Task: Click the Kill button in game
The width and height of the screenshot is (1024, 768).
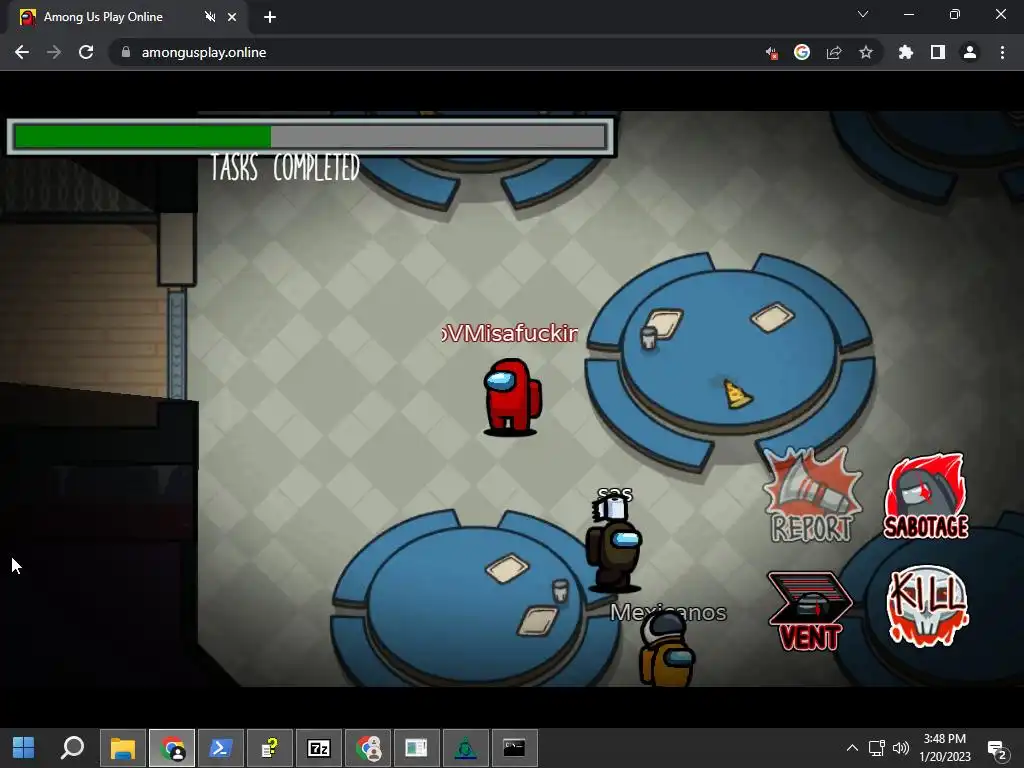Action: [927, 605]
